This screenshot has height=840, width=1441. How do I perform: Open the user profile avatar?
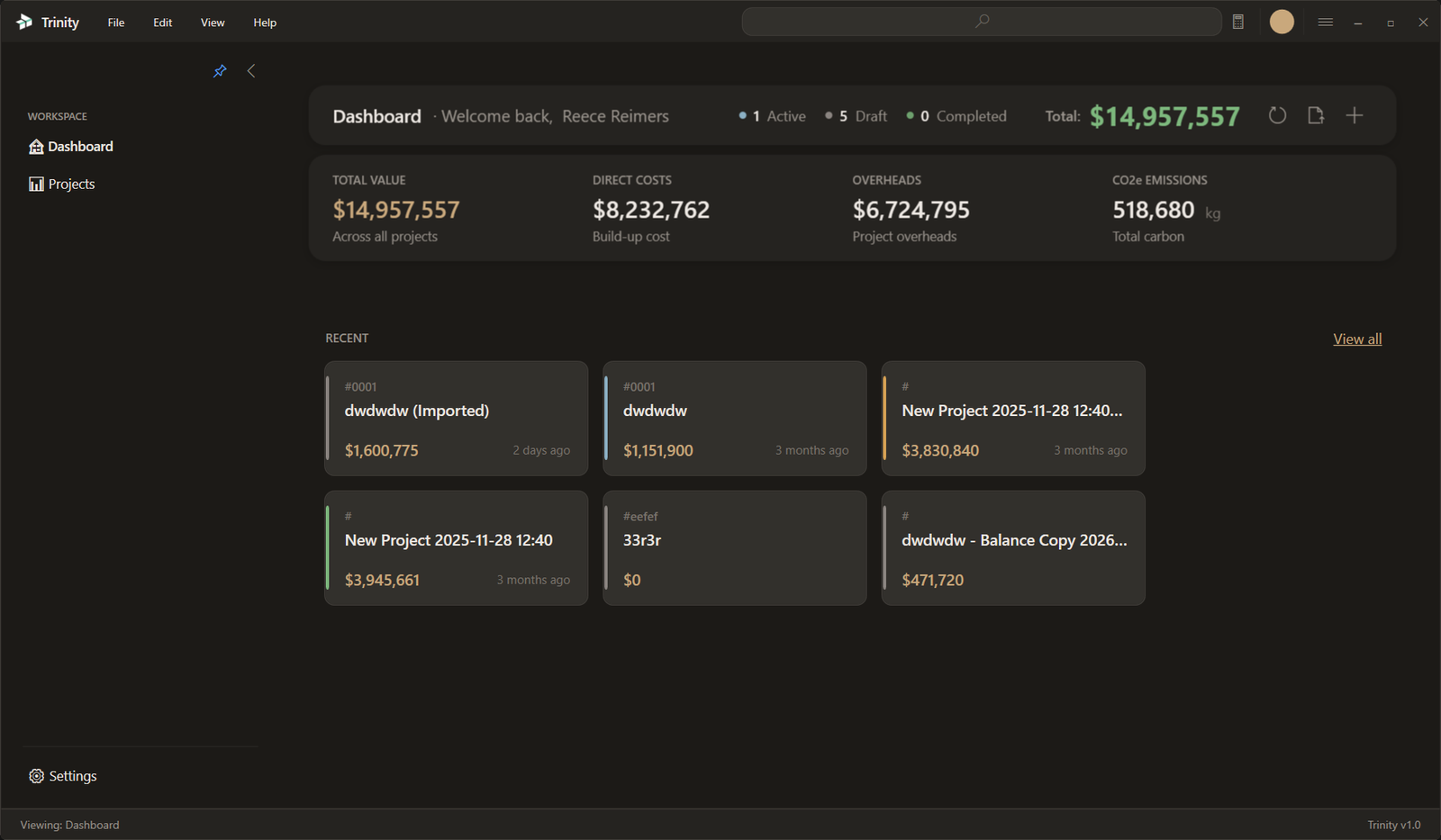(x=1282, y=22)
